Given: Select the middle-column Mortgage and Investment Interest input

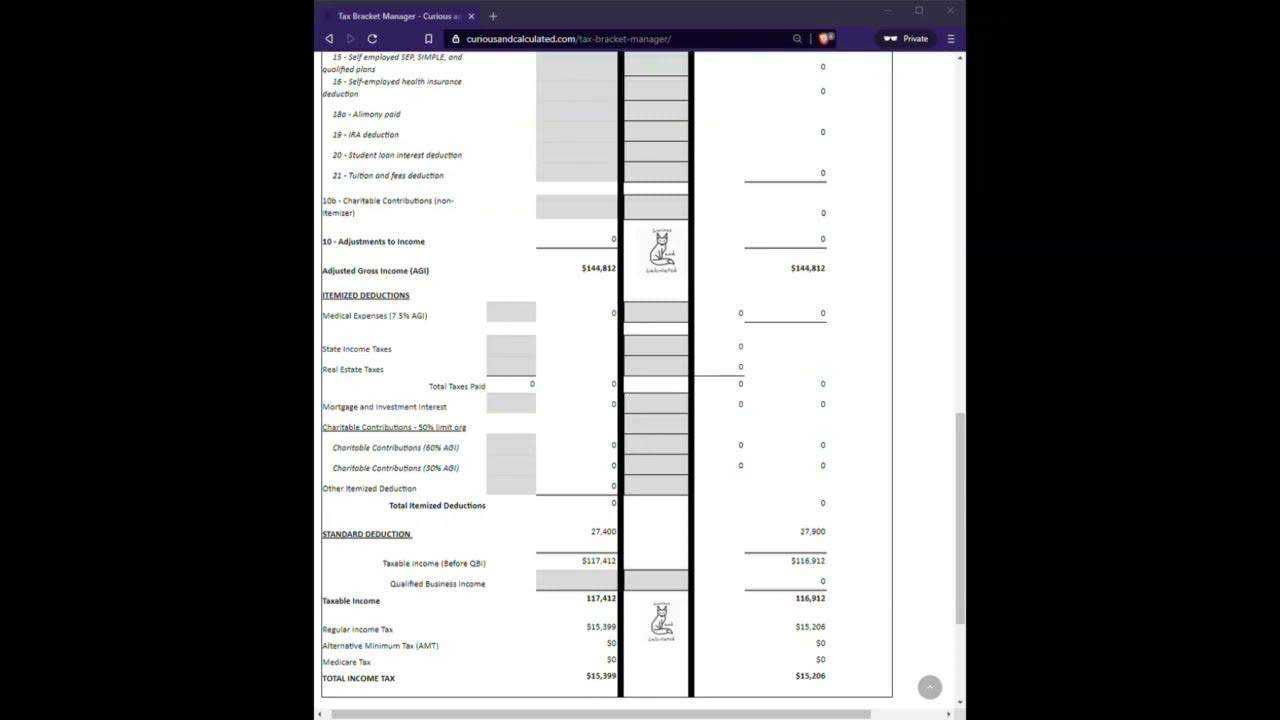Looking at the screenshot, I should [656, 403].
